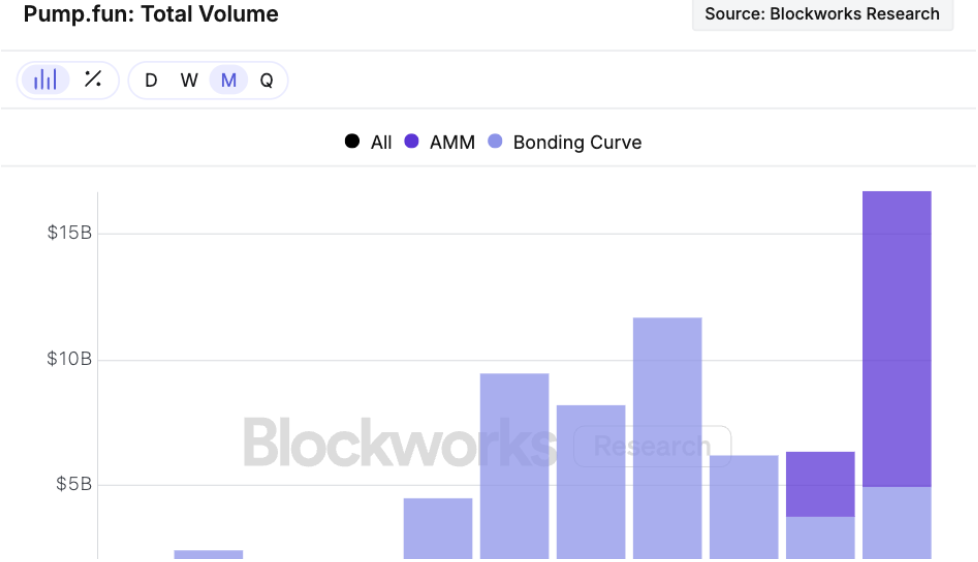978x562 pixels.
Task: Show the All series label
Action: [381, 142]
